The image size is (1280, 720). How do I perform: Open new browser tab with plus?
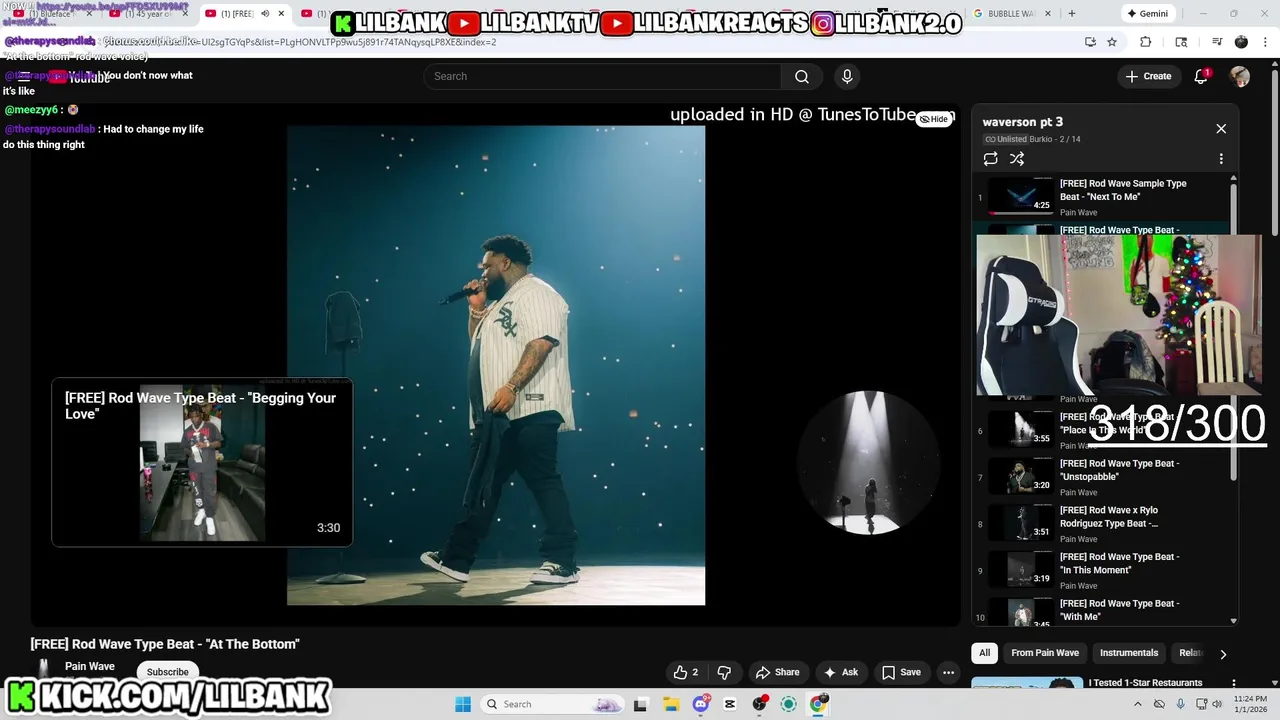pyautogui.click(x=1072, y=14)
